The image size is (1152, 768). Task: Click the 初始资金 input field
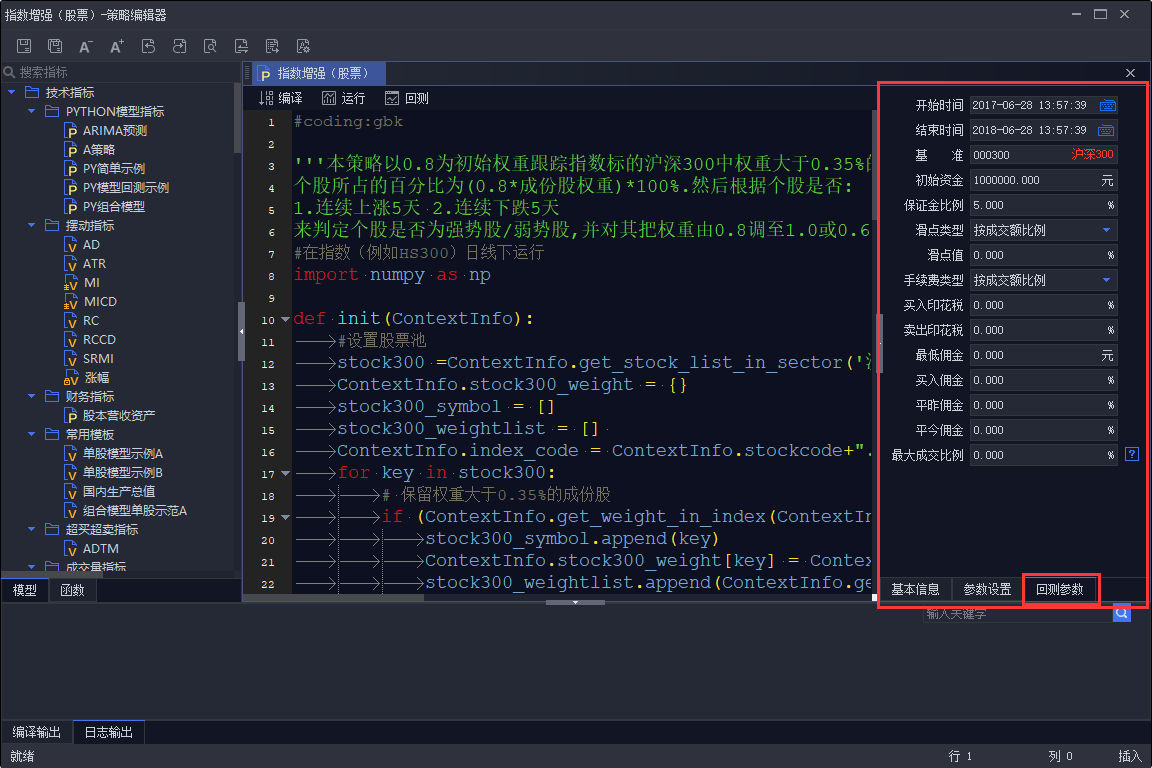1032,180
